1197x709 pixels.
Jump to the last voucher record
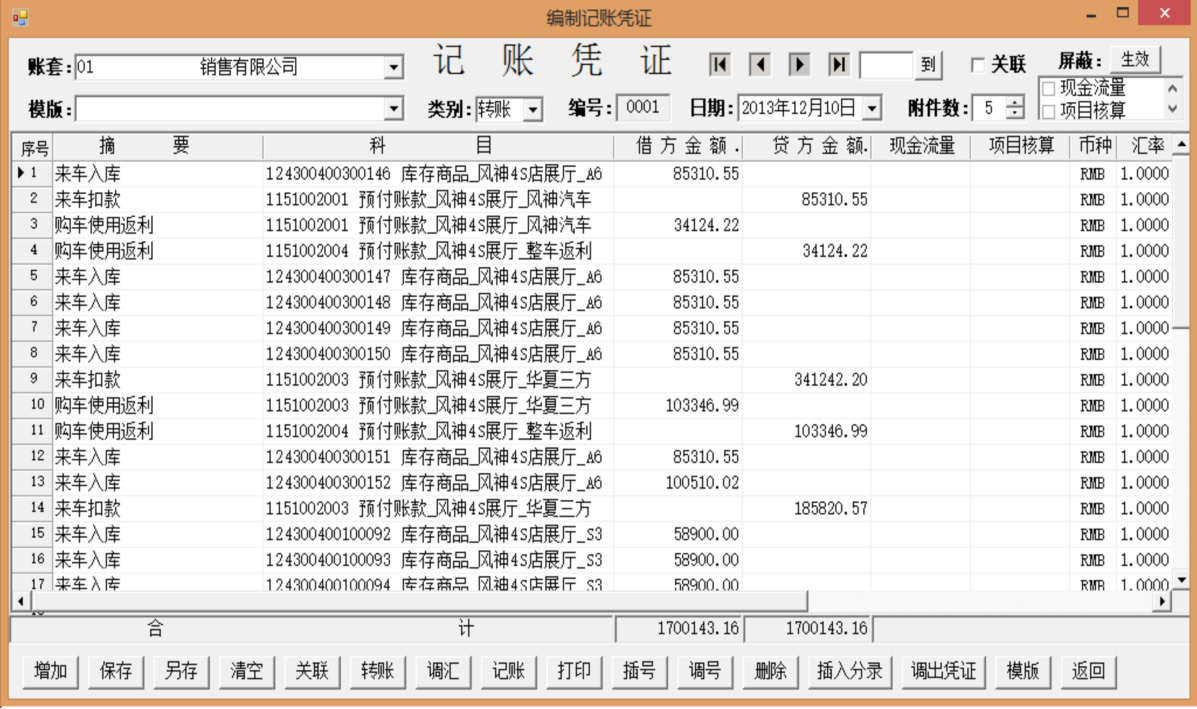pyautogui.click(x=839, y=65)
